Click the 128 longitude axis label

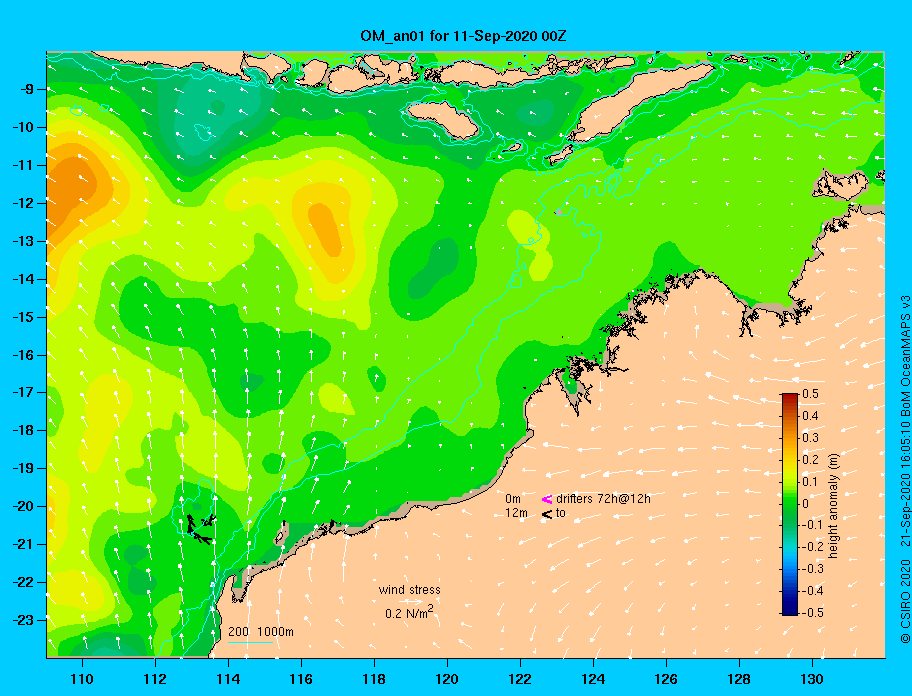739,679
